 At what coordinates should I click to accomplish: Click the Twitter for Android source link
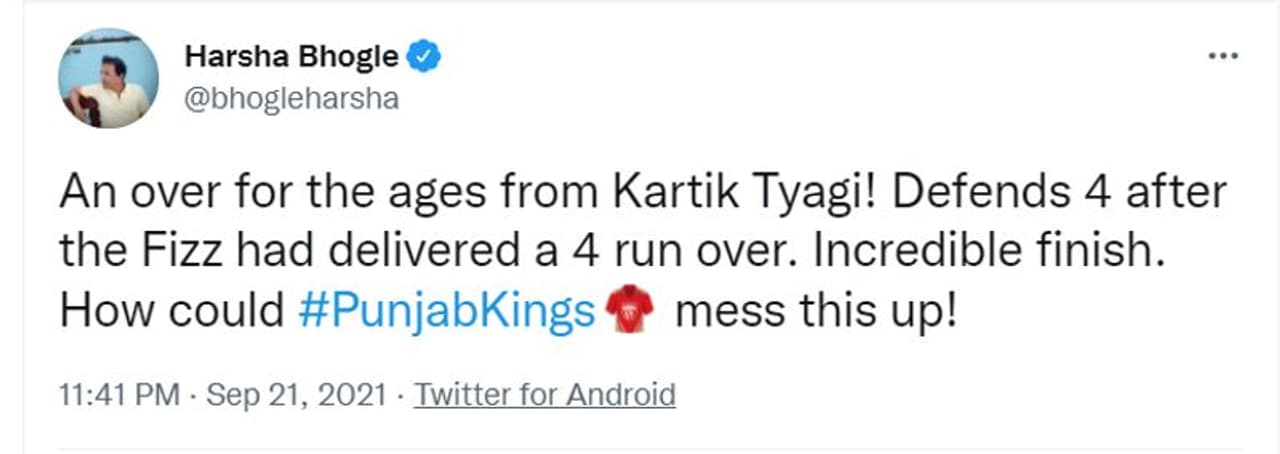(x=545, y=395)
